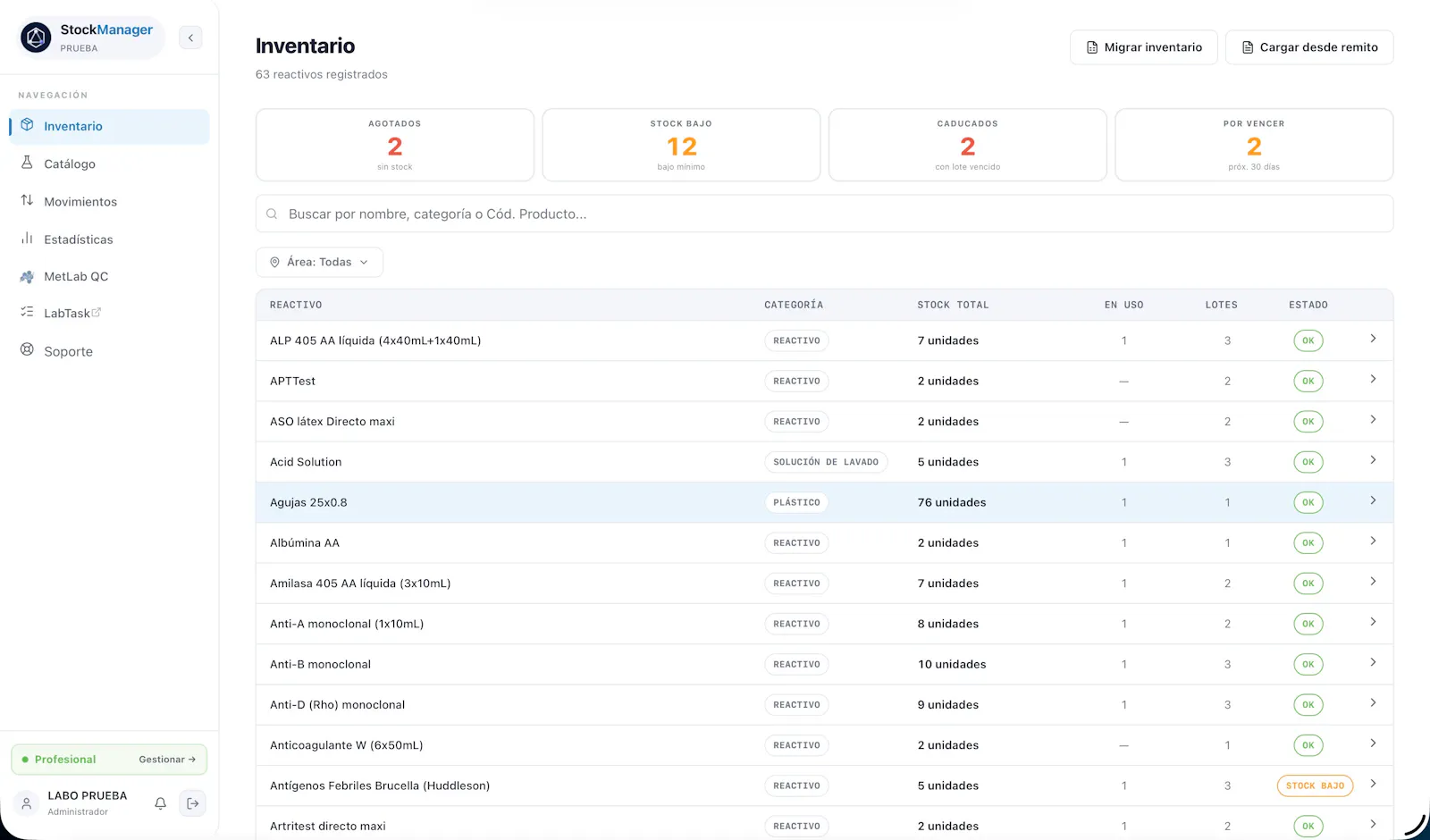Click the Movimientos arrows icon
The width and height of the screenshot is (1430, 840).
click(27, 200)
